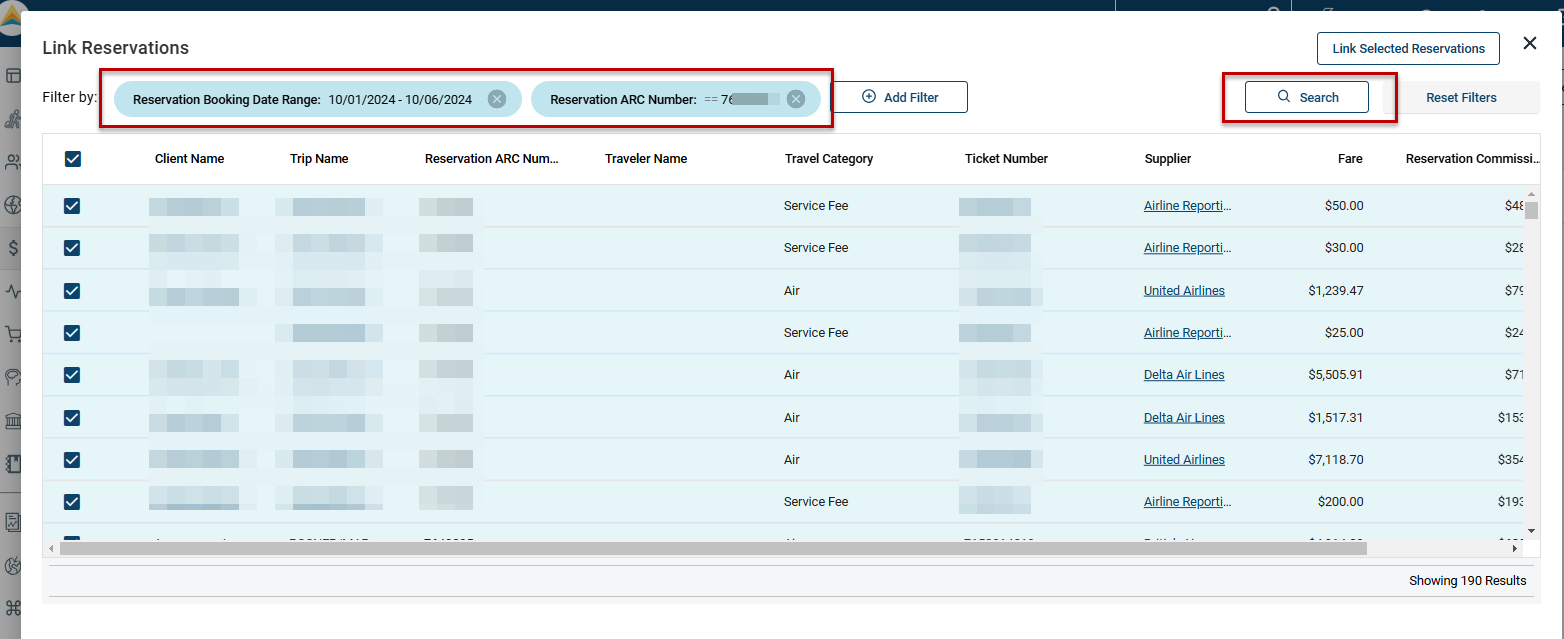Open the United Airlines supplier link
The width and height of the screenshot is (1564, 639).
pyautogui.click(x=1184, y=290)
